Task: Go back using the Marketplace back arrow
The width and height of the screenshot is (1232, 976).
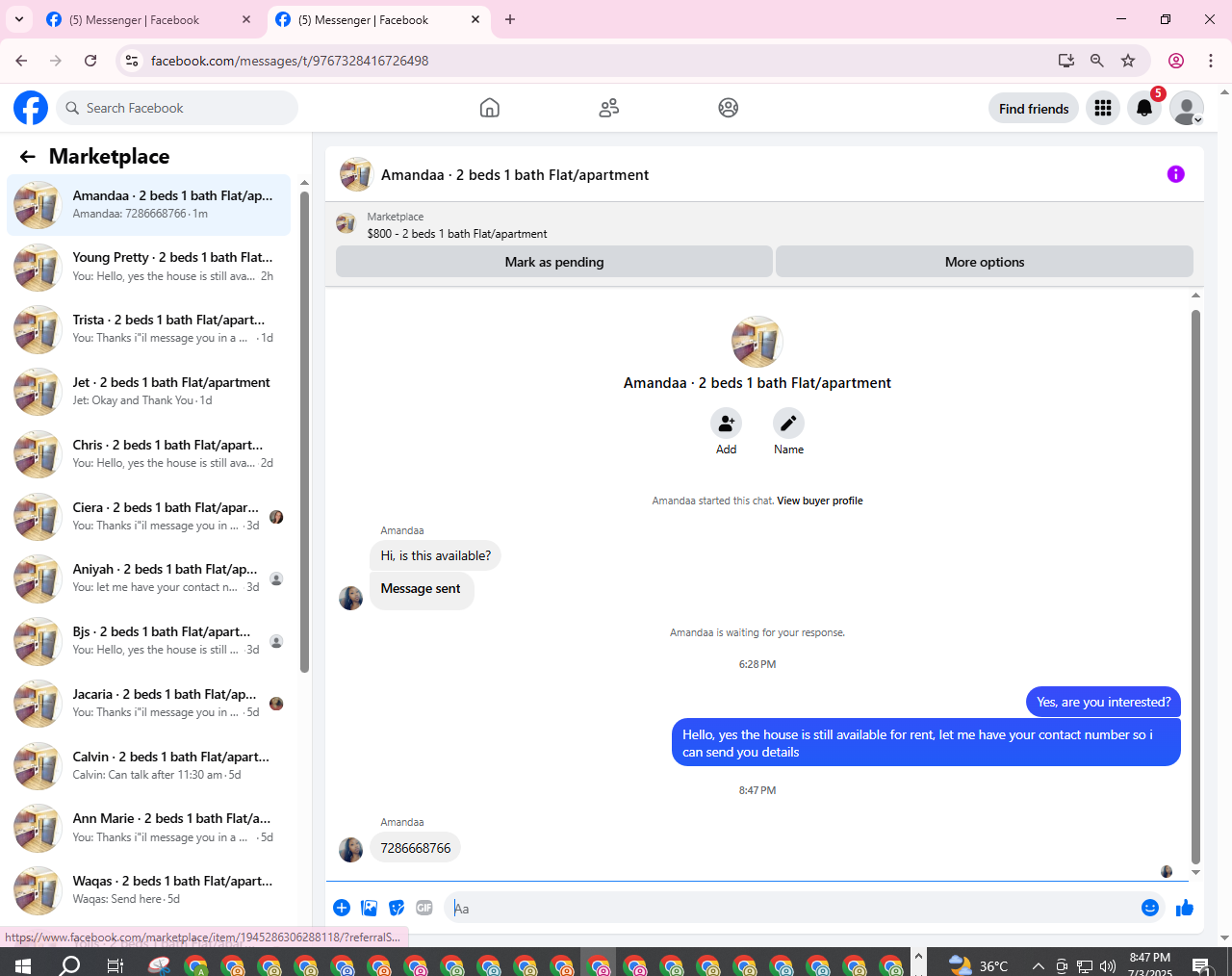Action: pos(27,156)
